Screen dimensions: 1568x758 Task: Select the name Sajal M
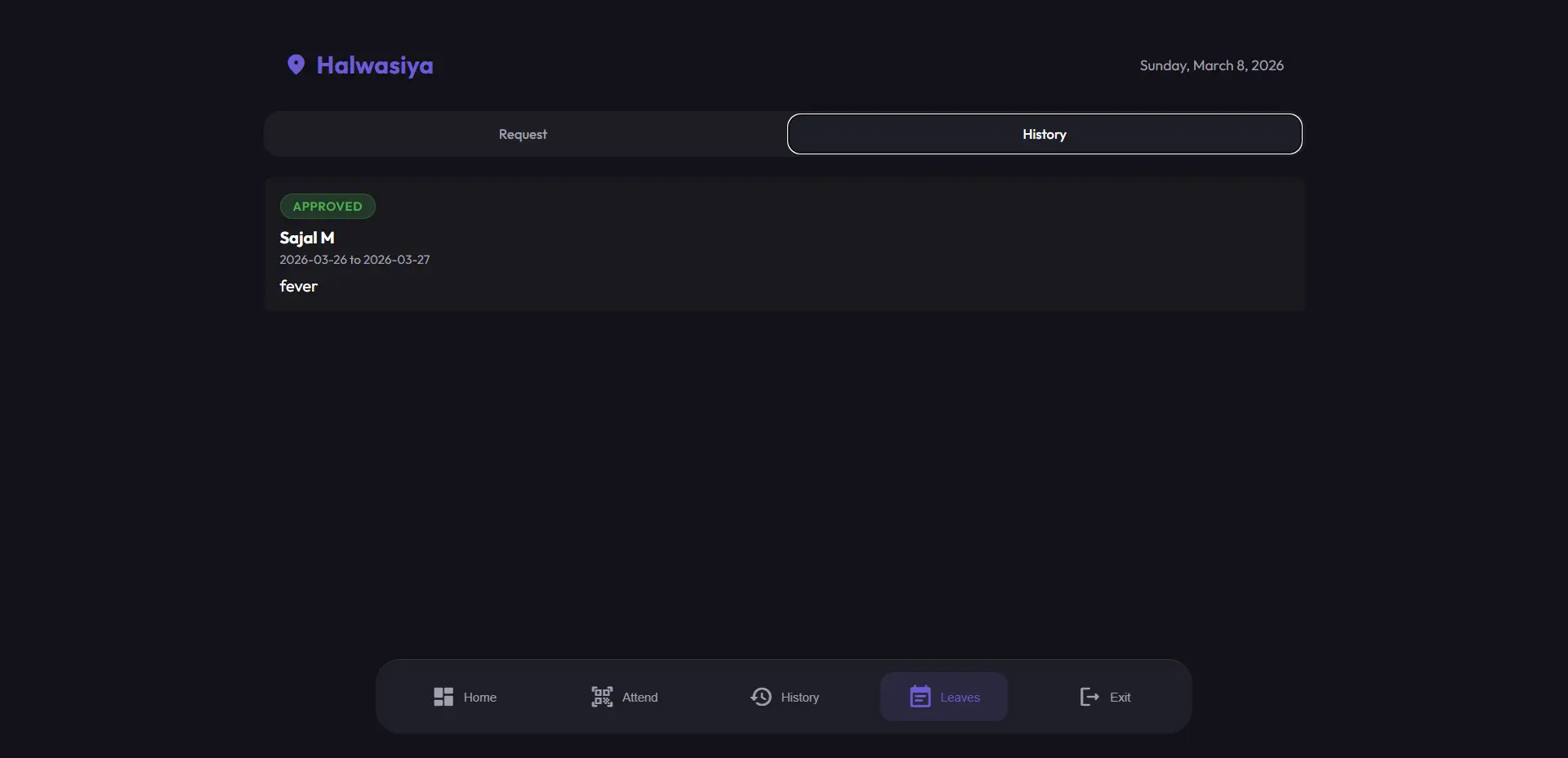click(307, 238)
